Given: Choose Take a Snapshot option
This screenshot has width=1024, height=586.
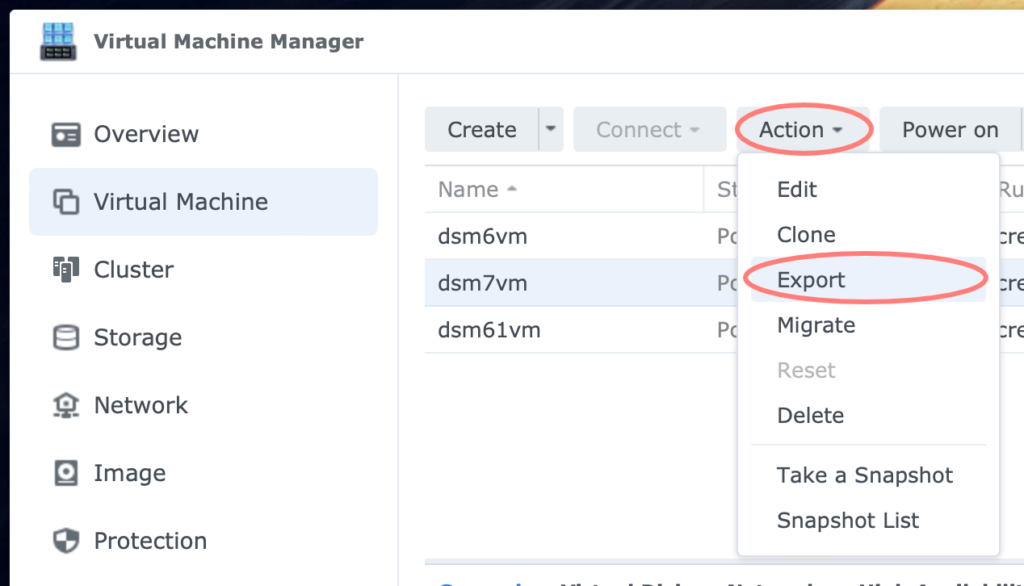Looking at the screenshot, I should point(864,475).
